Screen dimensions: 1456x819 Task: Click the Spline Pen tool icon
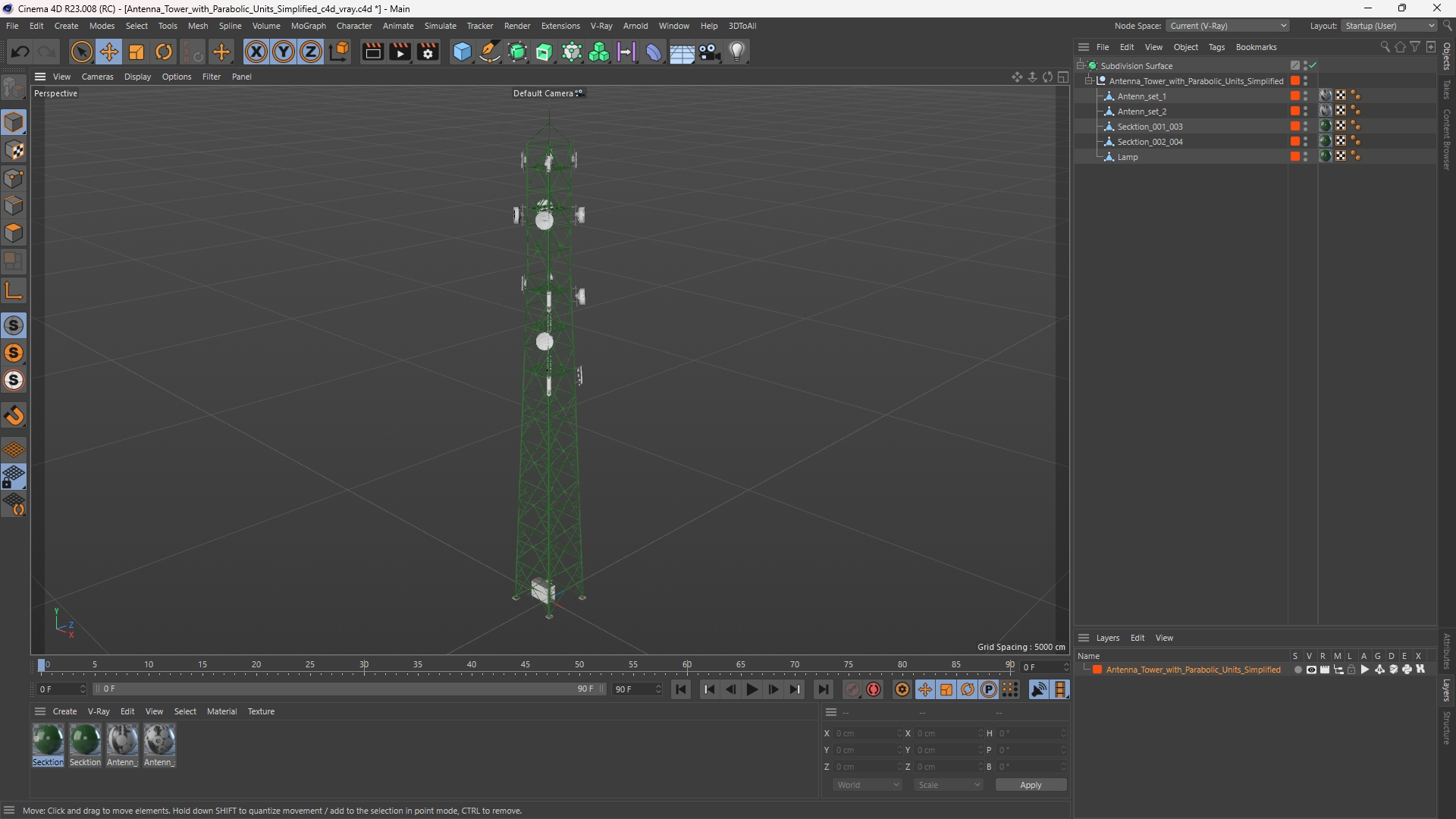[x=490, y=52]
